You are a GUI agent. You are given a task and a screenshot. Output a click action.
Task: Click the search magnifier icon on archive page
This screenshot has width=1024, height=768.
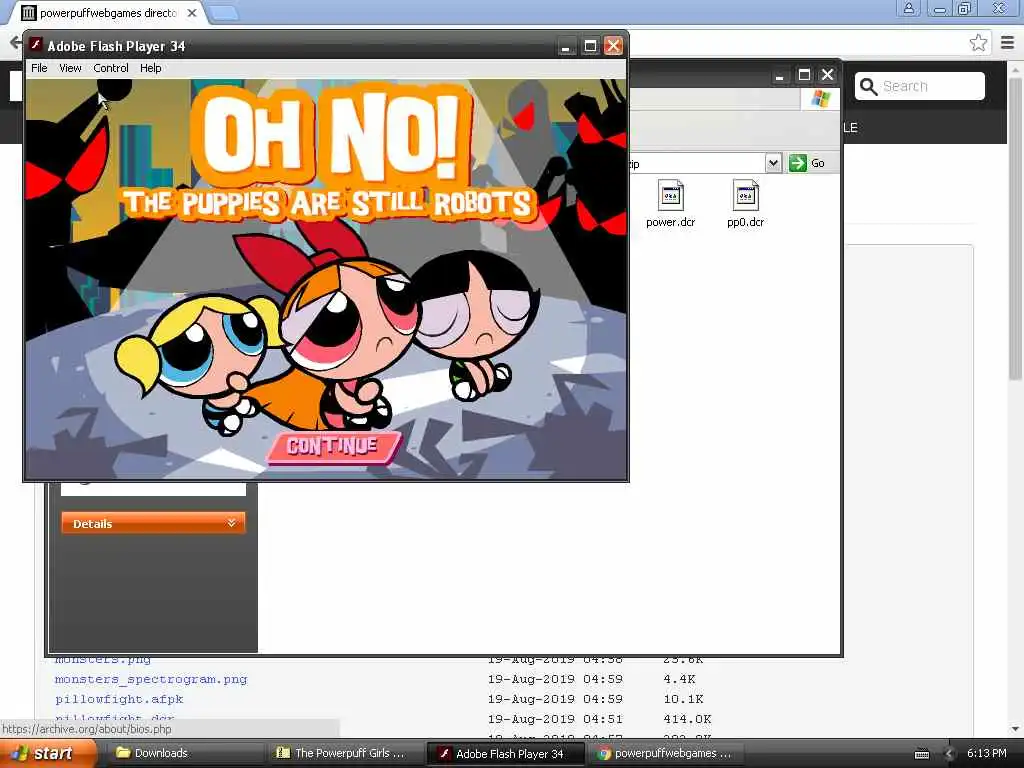(868, 86)
